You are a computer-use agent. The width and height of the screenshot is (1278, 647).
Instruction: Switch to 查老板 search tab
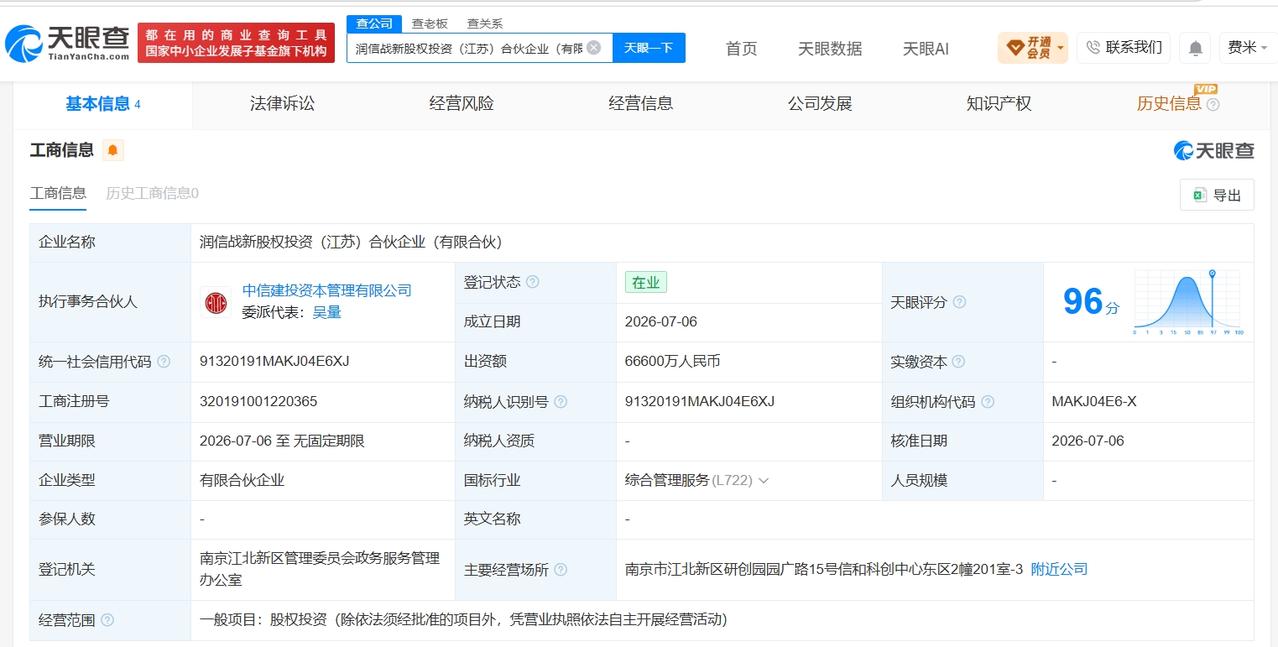point(430,23)
